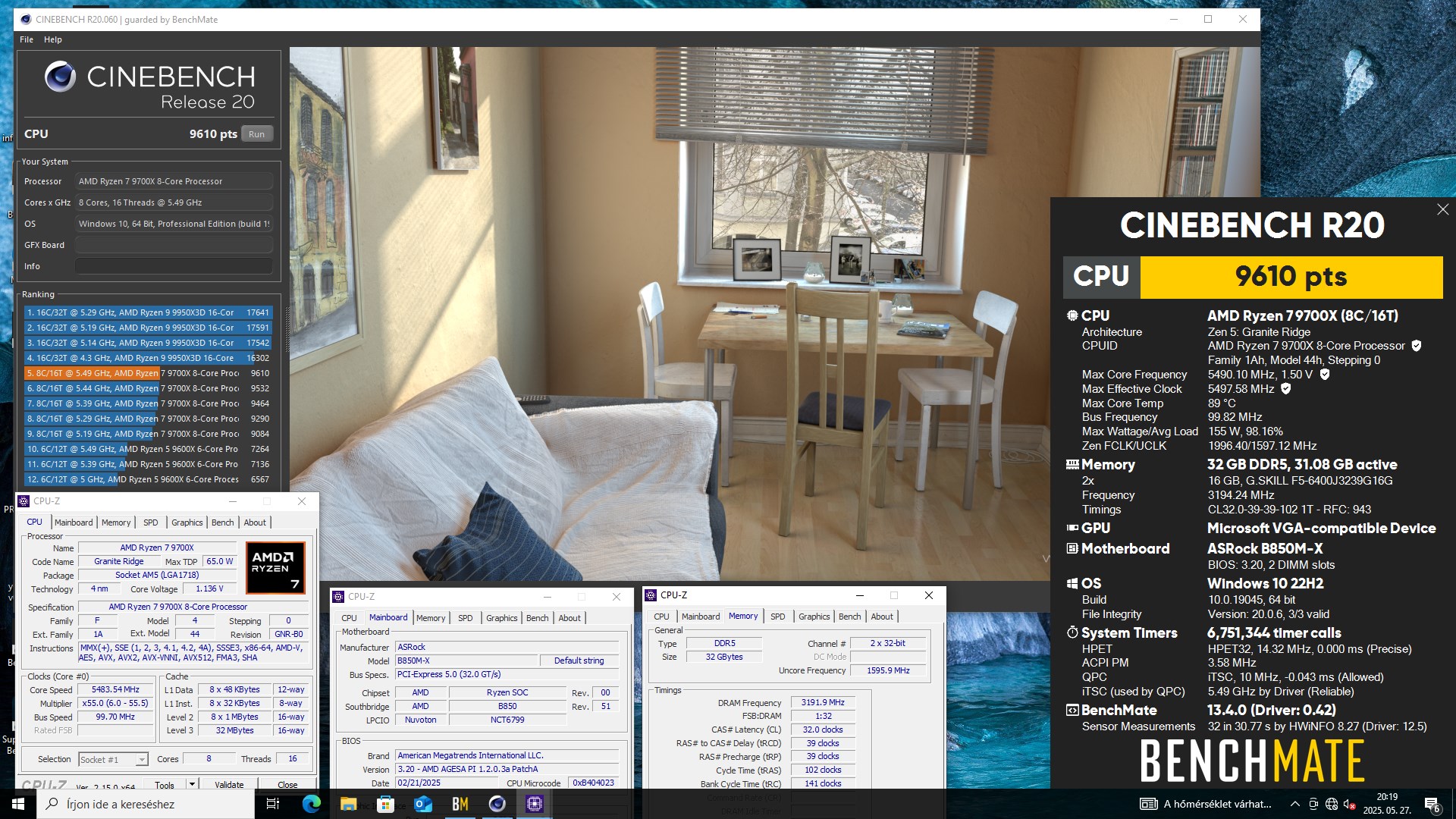Click the Processor field reading AMD Ryzen 7 9700X

(174, 181)
